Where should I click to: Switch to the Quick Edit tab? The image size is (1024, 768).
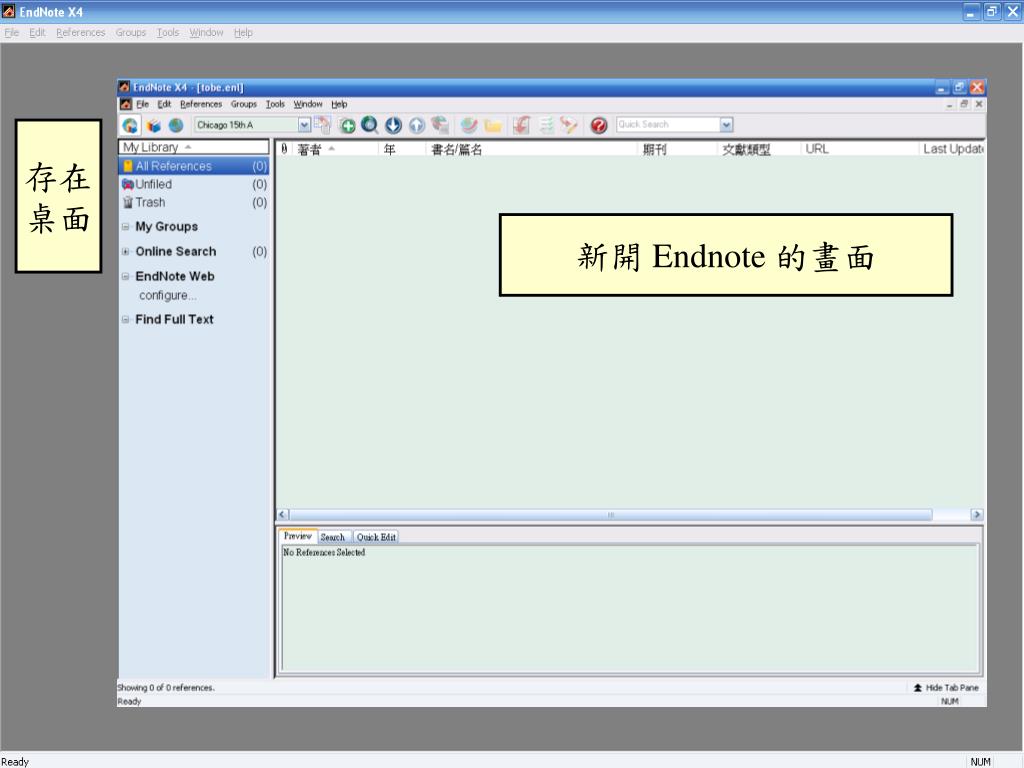pyautogui.click(x=376, y=537)
